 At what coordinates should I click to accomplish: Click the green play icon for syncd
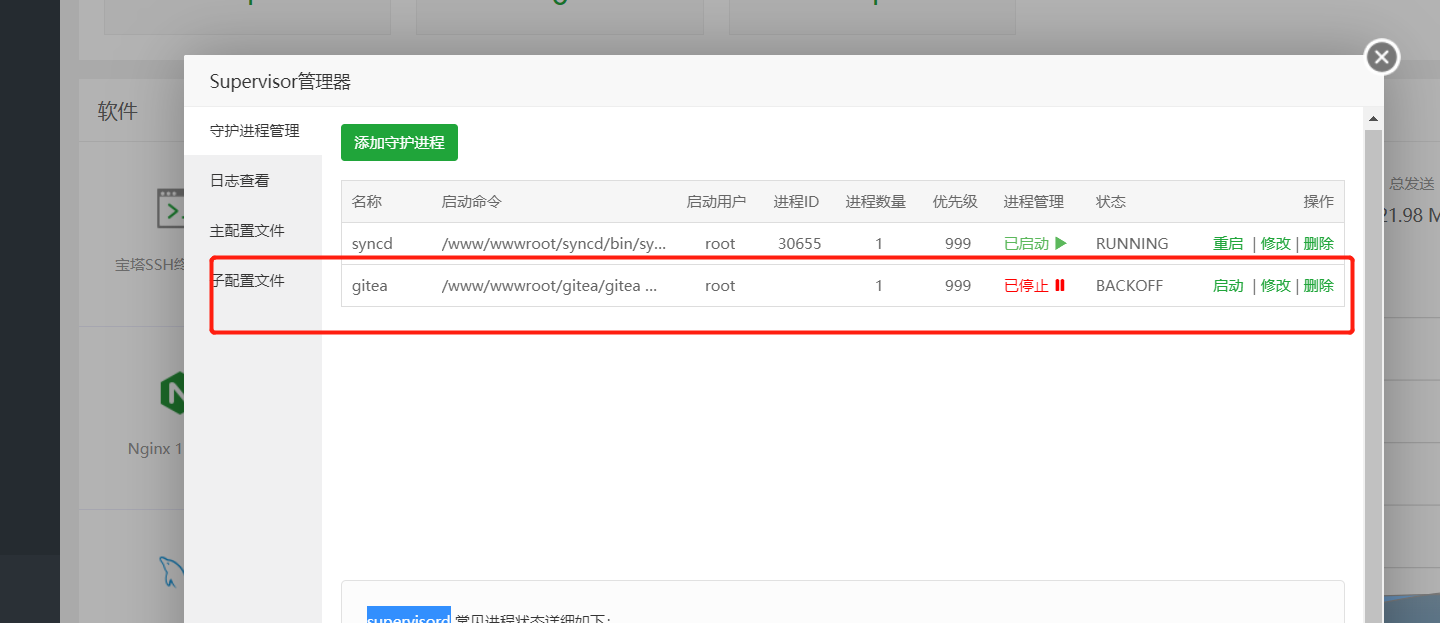pos(1061,243)
